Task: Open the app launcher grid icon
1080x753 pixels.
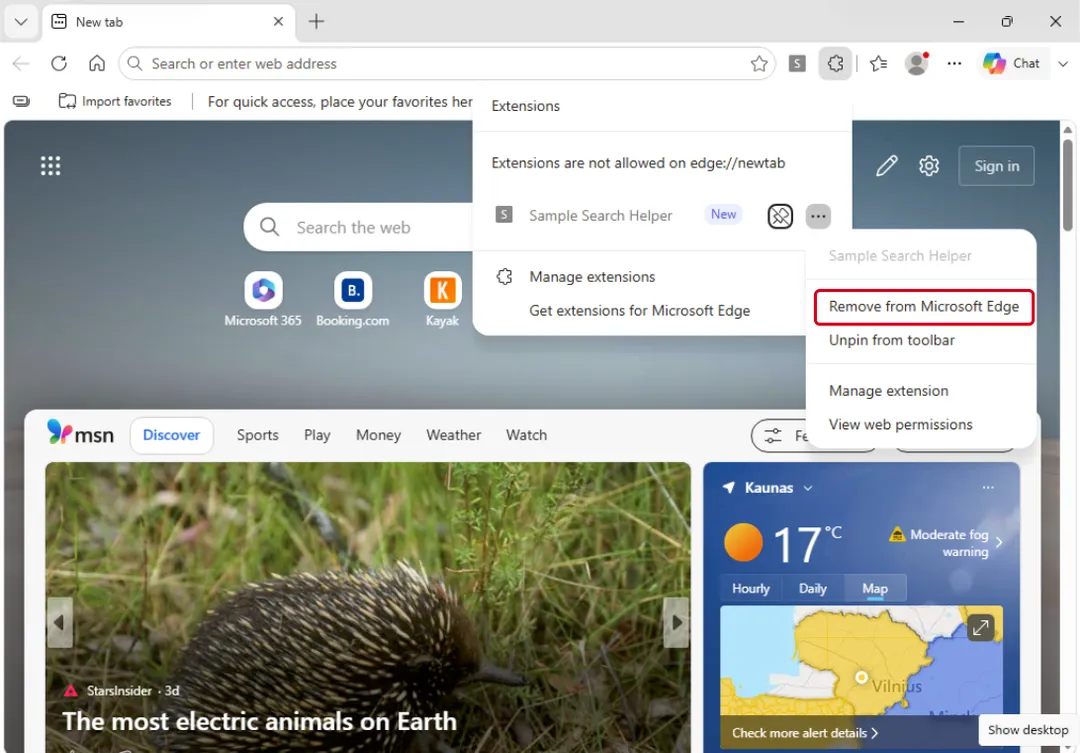Action: click(x=50, y=165)
